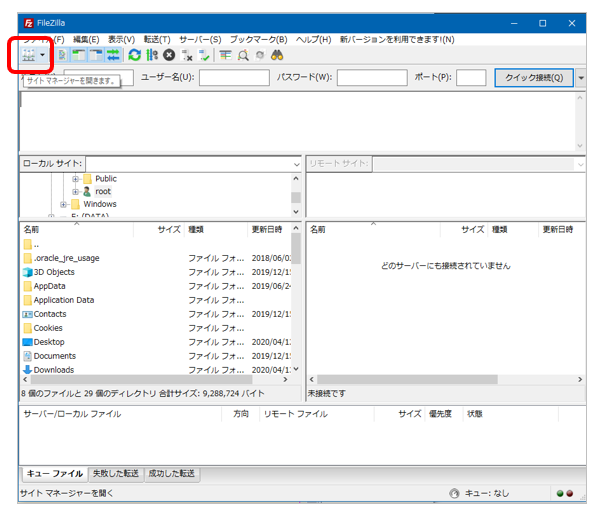
Task: Switch to the キュー ファイル tab
Action: coord(54,474)
